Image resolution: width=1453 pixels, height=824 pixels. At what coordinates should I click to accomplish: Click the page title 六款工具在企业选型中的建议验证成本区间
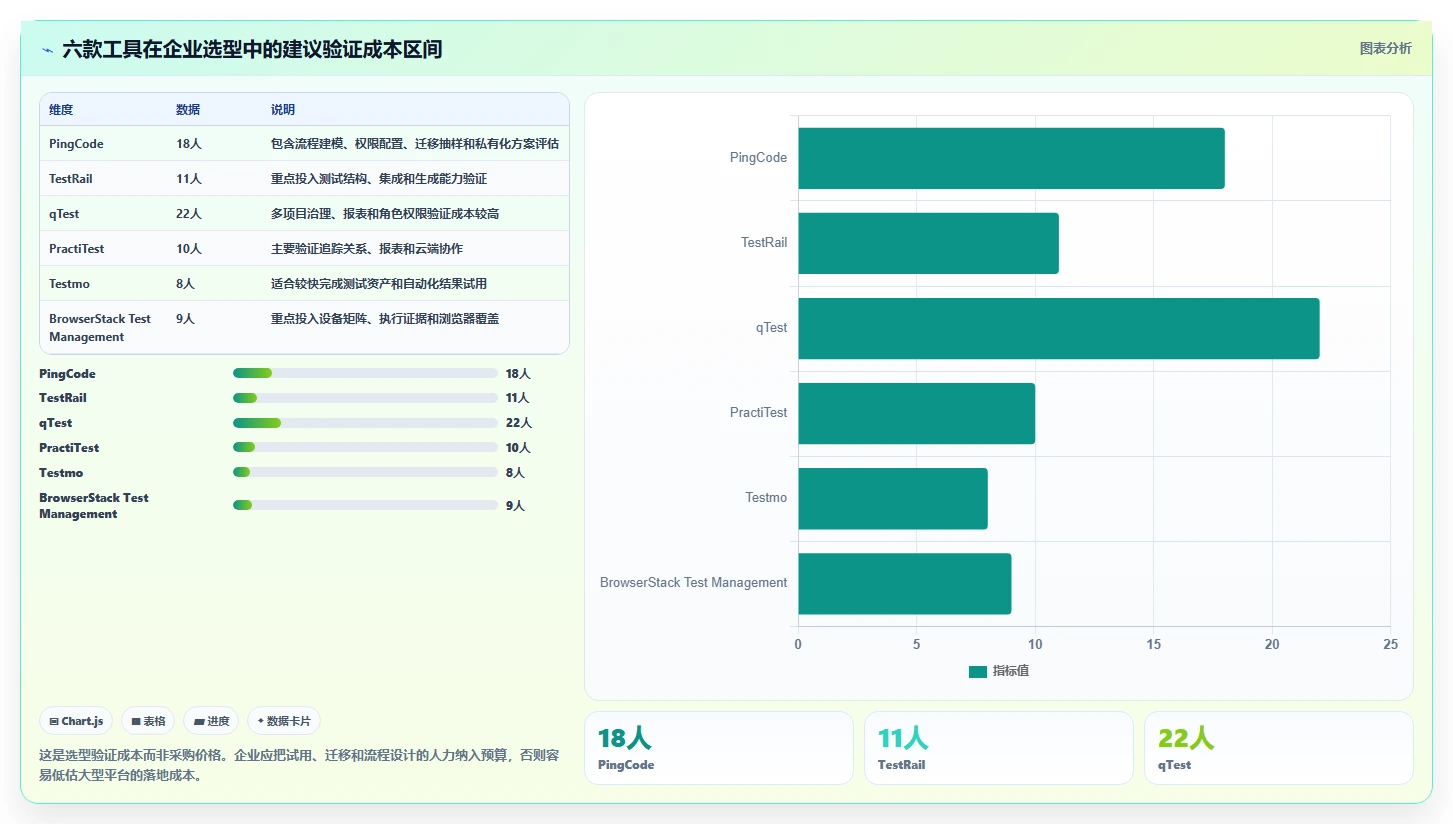(252, 49)
